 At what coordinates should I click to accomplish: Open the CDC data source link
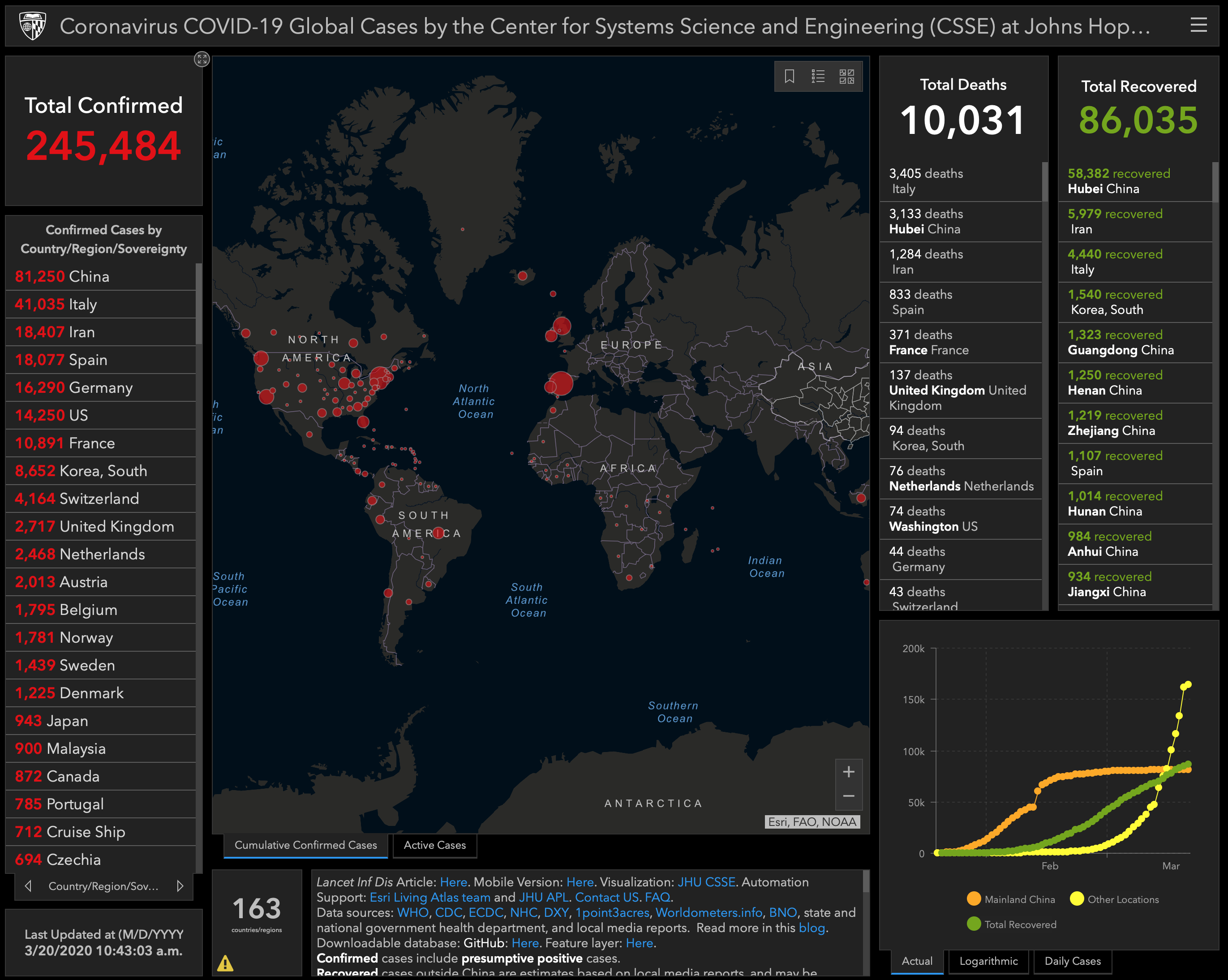(448, 913)
